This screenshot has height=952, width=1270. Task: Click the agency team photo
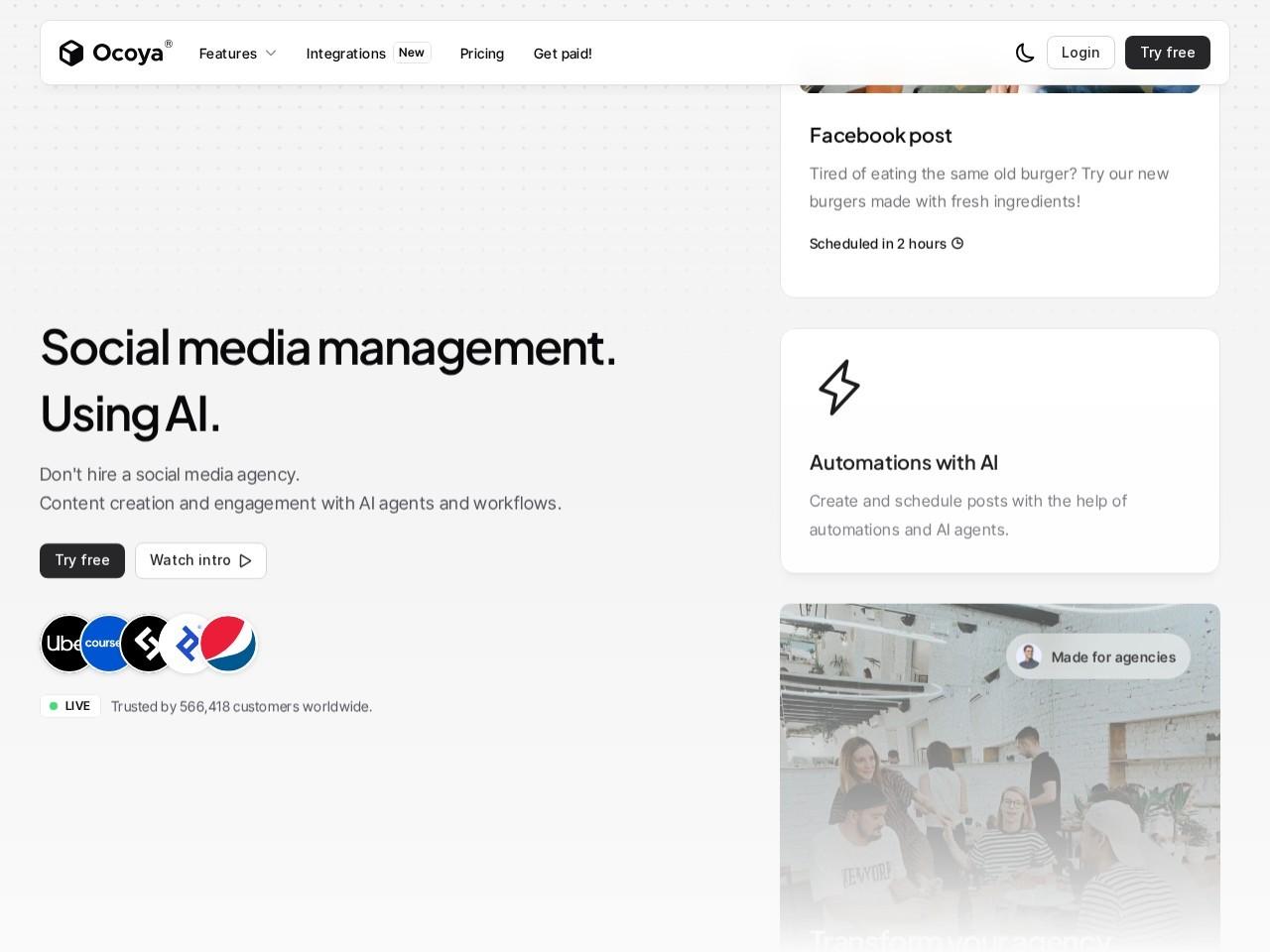999,793
